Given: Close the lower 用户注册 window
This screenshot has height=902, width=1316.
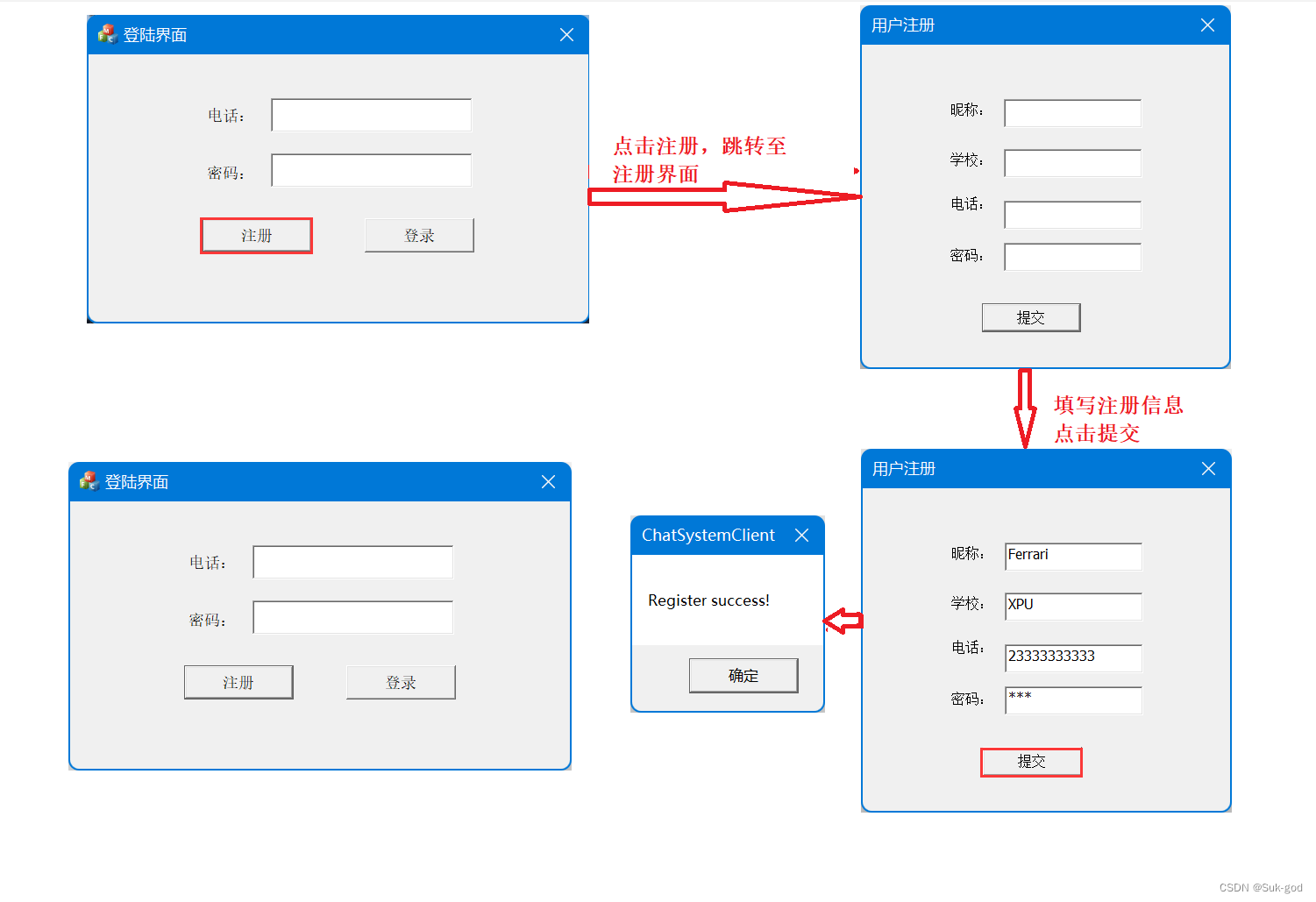Looking at the screenshot, I should [x=1208, y=469].
